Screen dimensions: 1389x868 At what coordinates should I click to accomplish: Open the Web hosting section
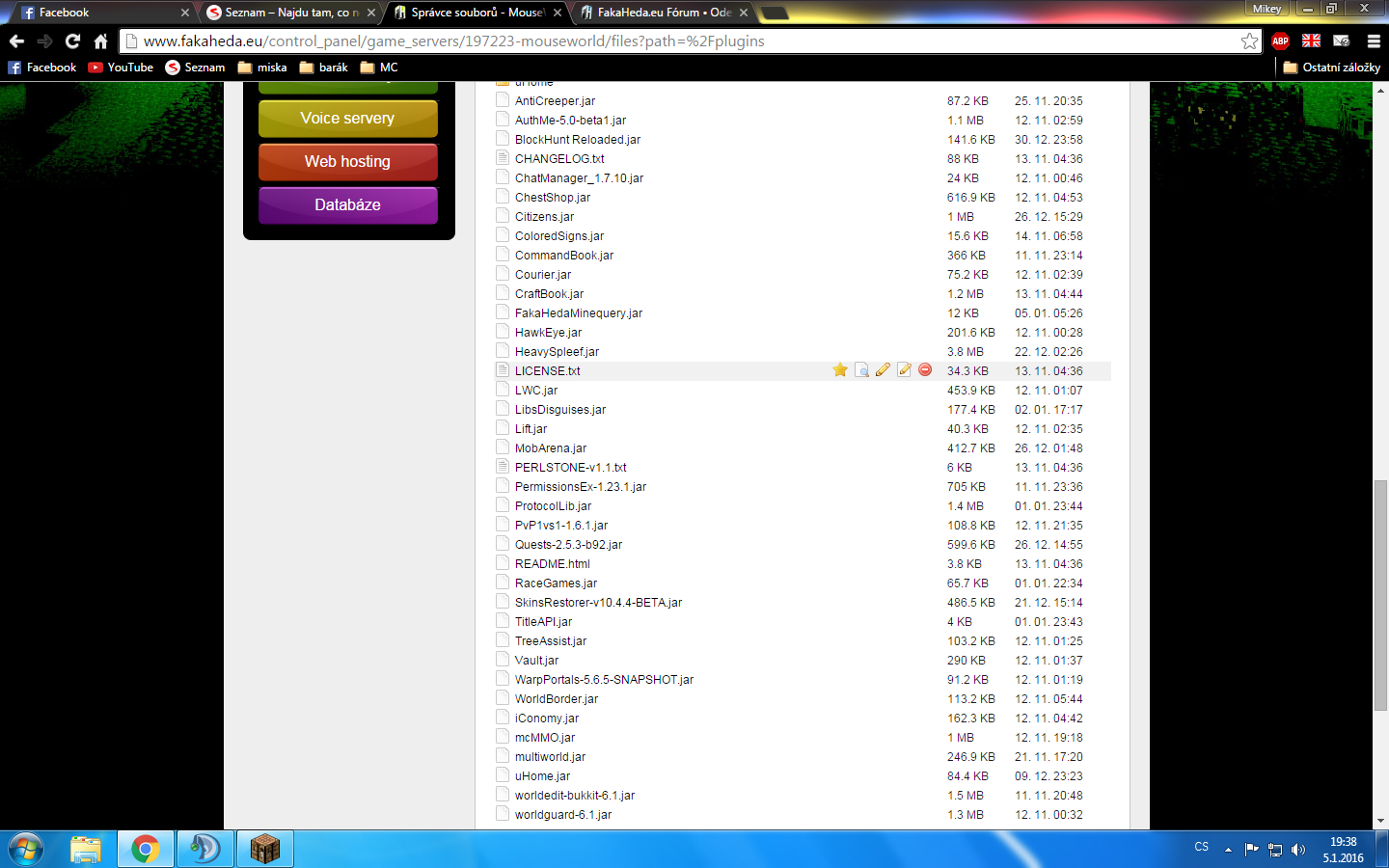347,162
